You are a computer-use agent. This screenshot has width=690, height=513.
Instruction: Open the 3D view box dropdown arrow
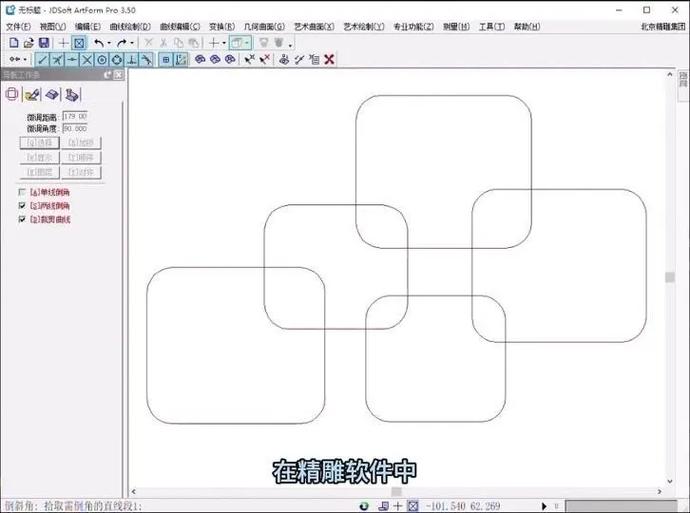coord(247,43)
